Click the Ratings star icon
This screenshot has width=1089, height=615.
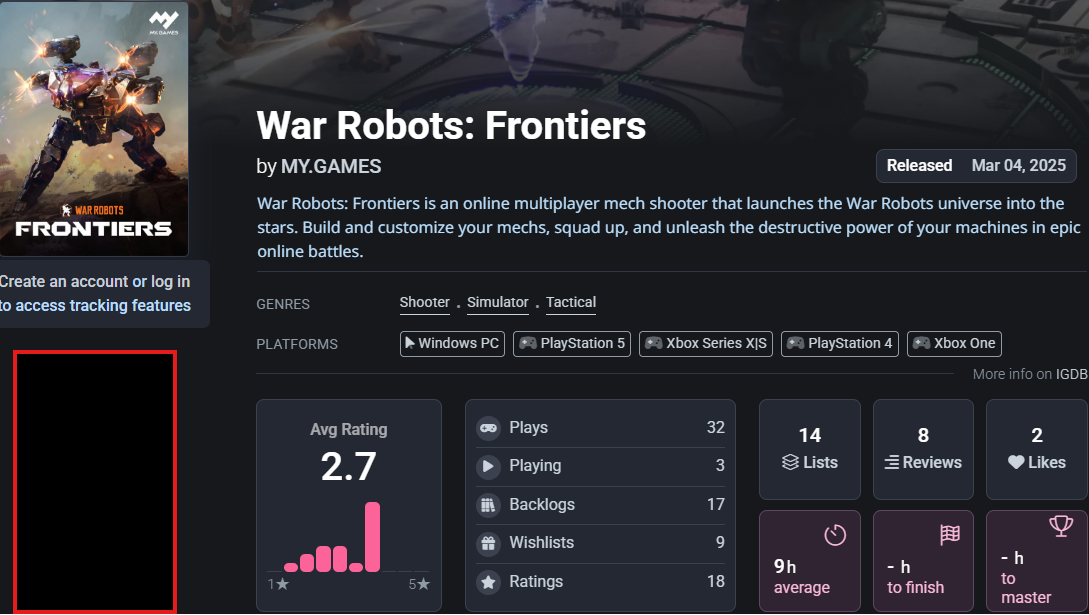point(488,582)
